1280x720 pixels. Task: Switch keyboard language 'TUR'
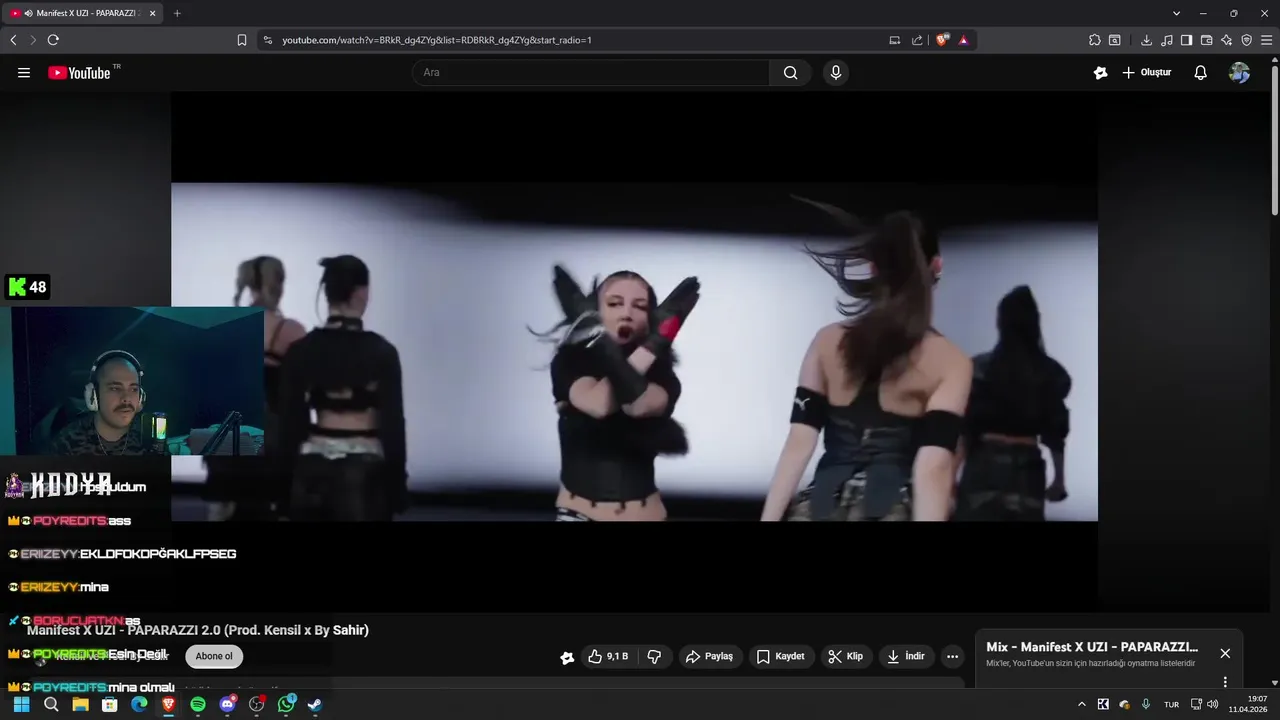click(1171, 704)
